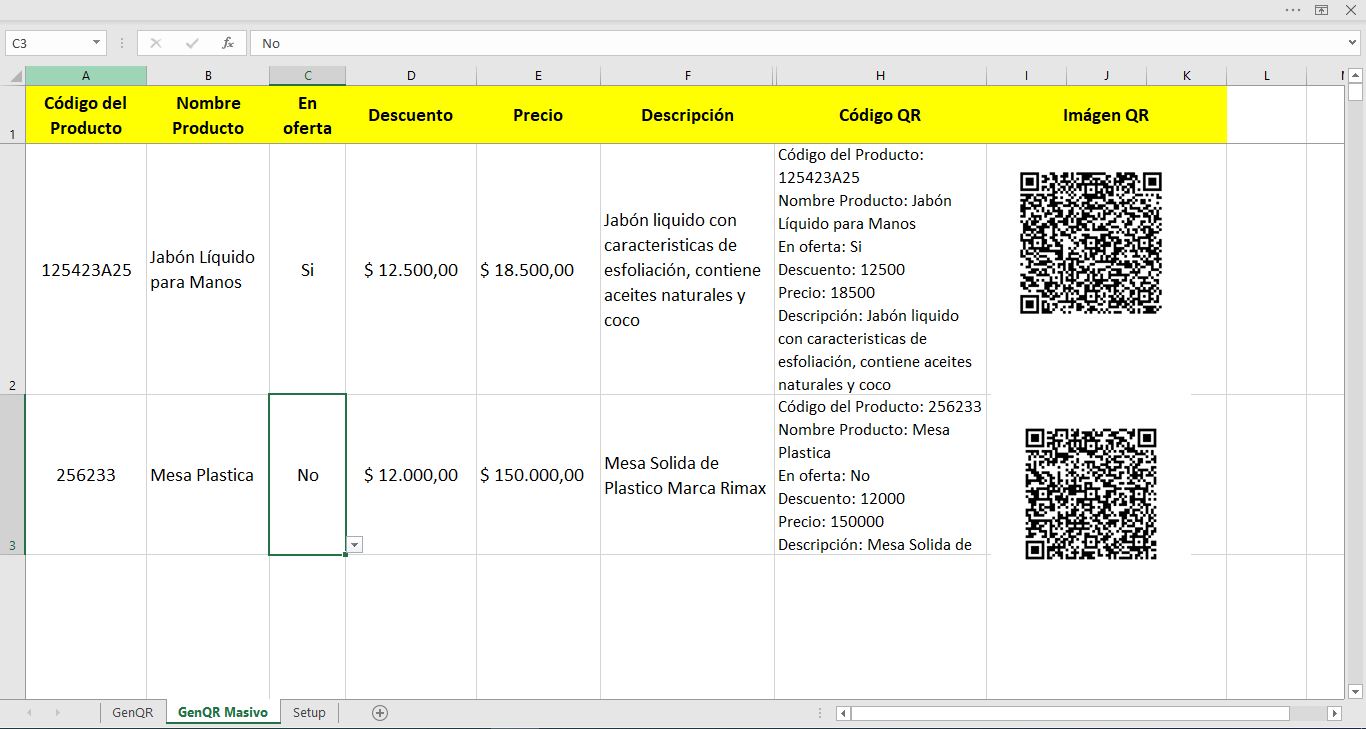The height and width of the screenshot is (729, 1366).
Task: Click the vertical scrollbar thumb
Action: click(1355, 92)
